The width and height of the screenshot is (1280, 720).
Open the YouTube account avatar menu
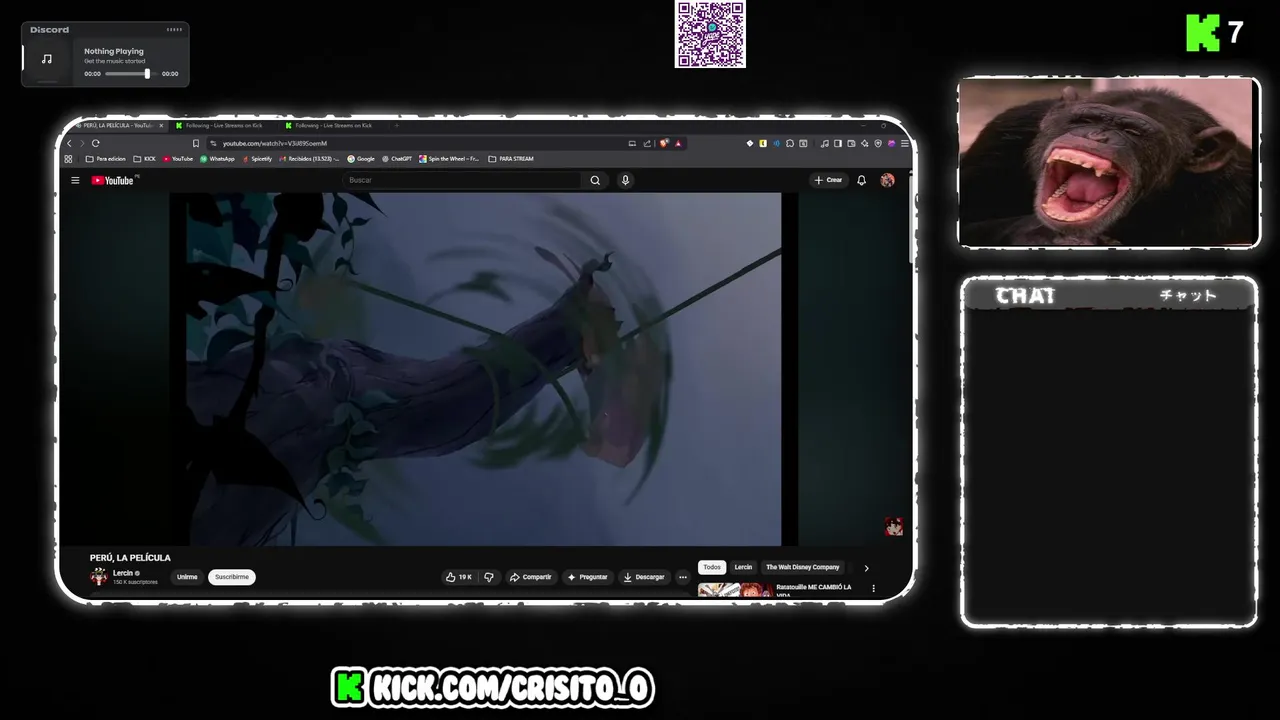pyautogui.click(x=887, y=180)
